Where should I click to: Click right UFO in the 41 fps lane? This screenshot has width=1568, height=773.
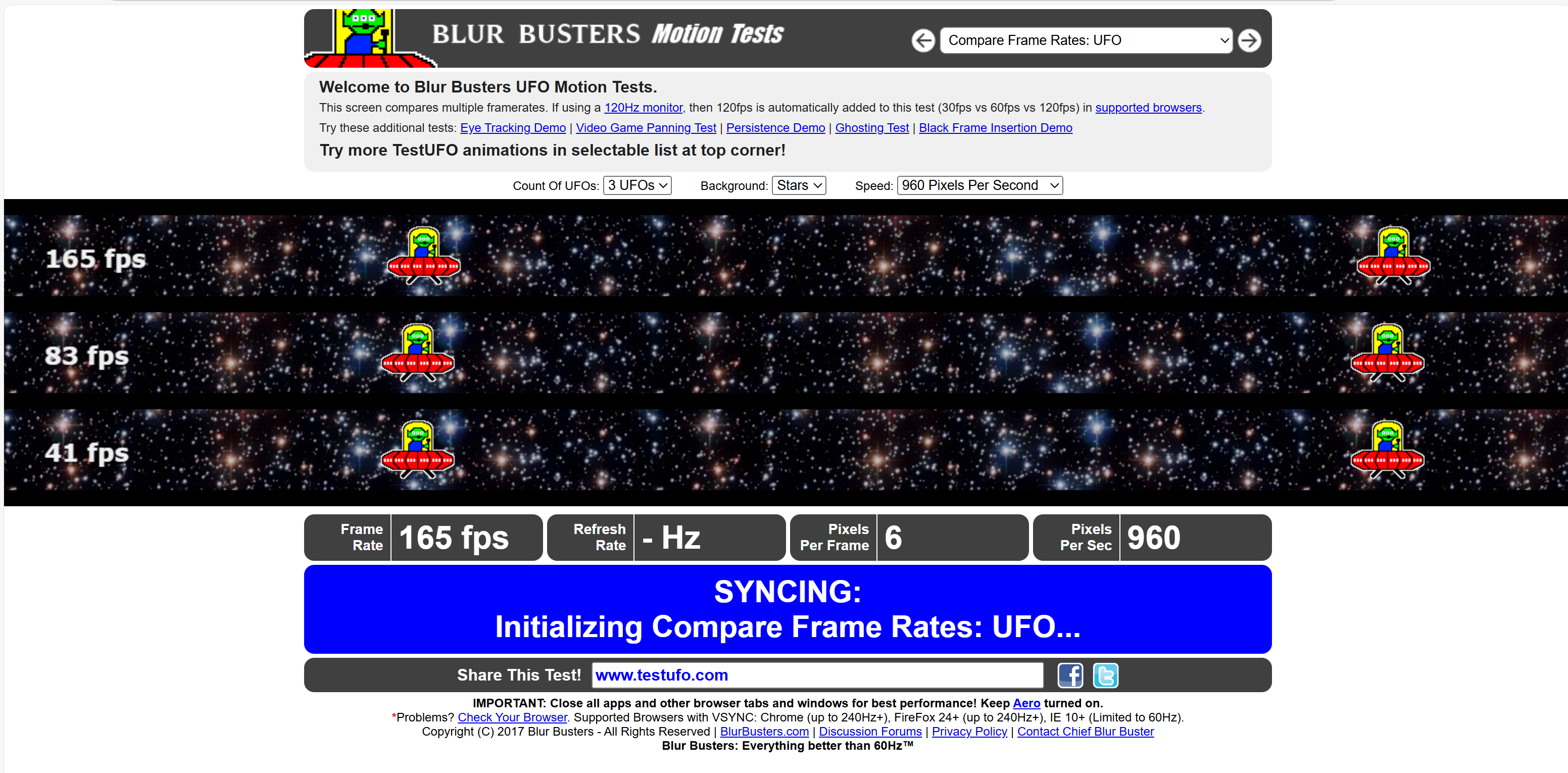click(1387, 450)
